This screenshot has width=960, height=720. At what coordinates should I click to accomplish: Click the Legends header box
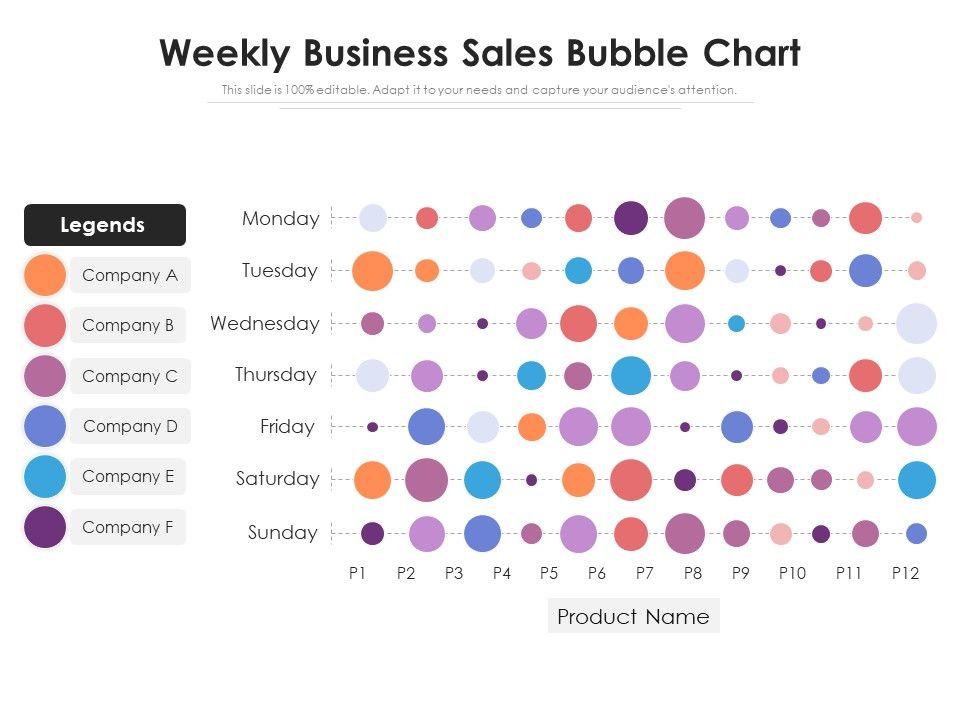pos(104,225)
